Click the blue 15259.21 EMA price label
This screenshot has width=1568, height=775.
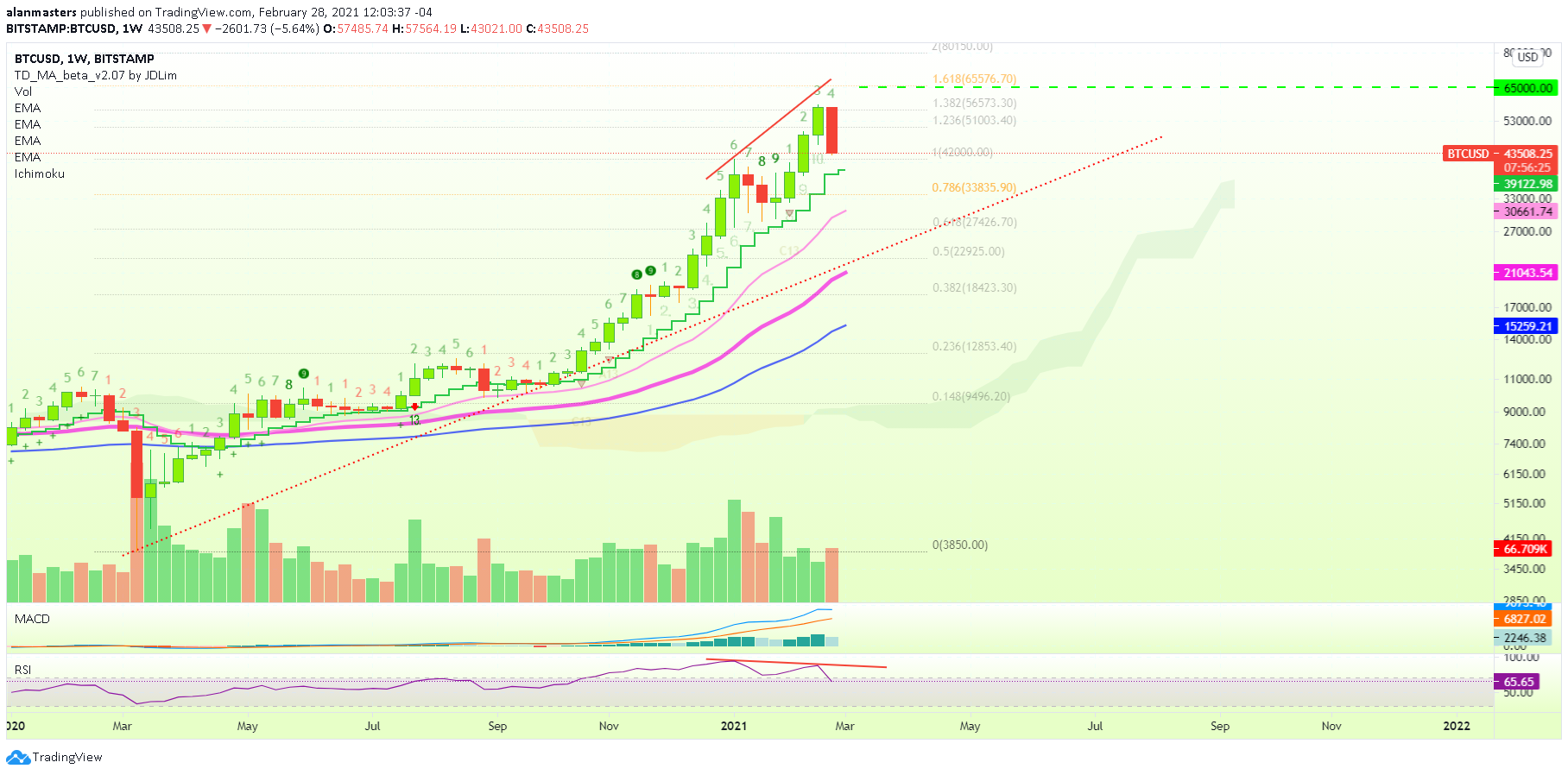pos(1526,326)
